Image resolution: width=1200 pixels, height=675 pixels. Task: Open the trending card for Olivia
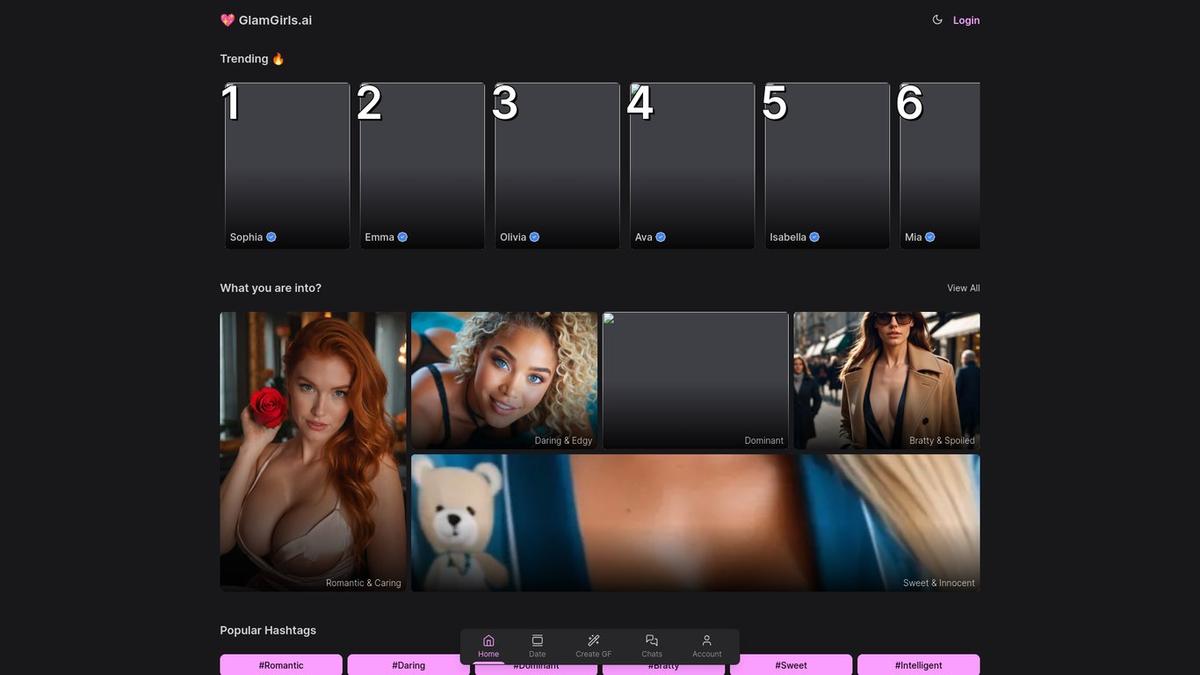[x=557, y=165]
